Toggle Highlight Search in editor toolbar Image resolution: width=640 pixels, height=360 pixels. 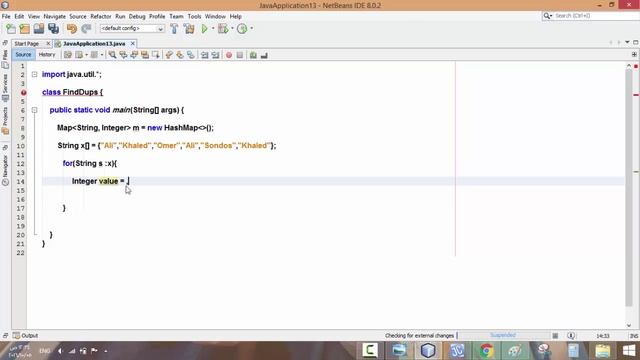144,55
